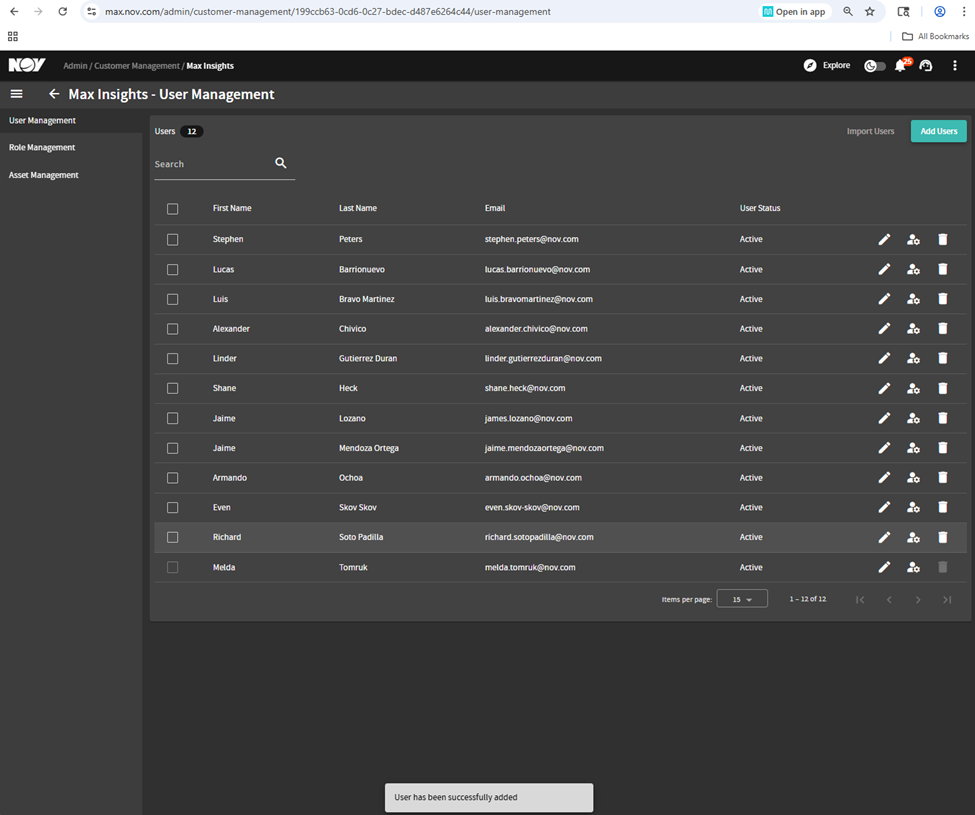This screenshot has height=815, width=975.
Task: Click the Email column header
Action: tap(495, 208)
